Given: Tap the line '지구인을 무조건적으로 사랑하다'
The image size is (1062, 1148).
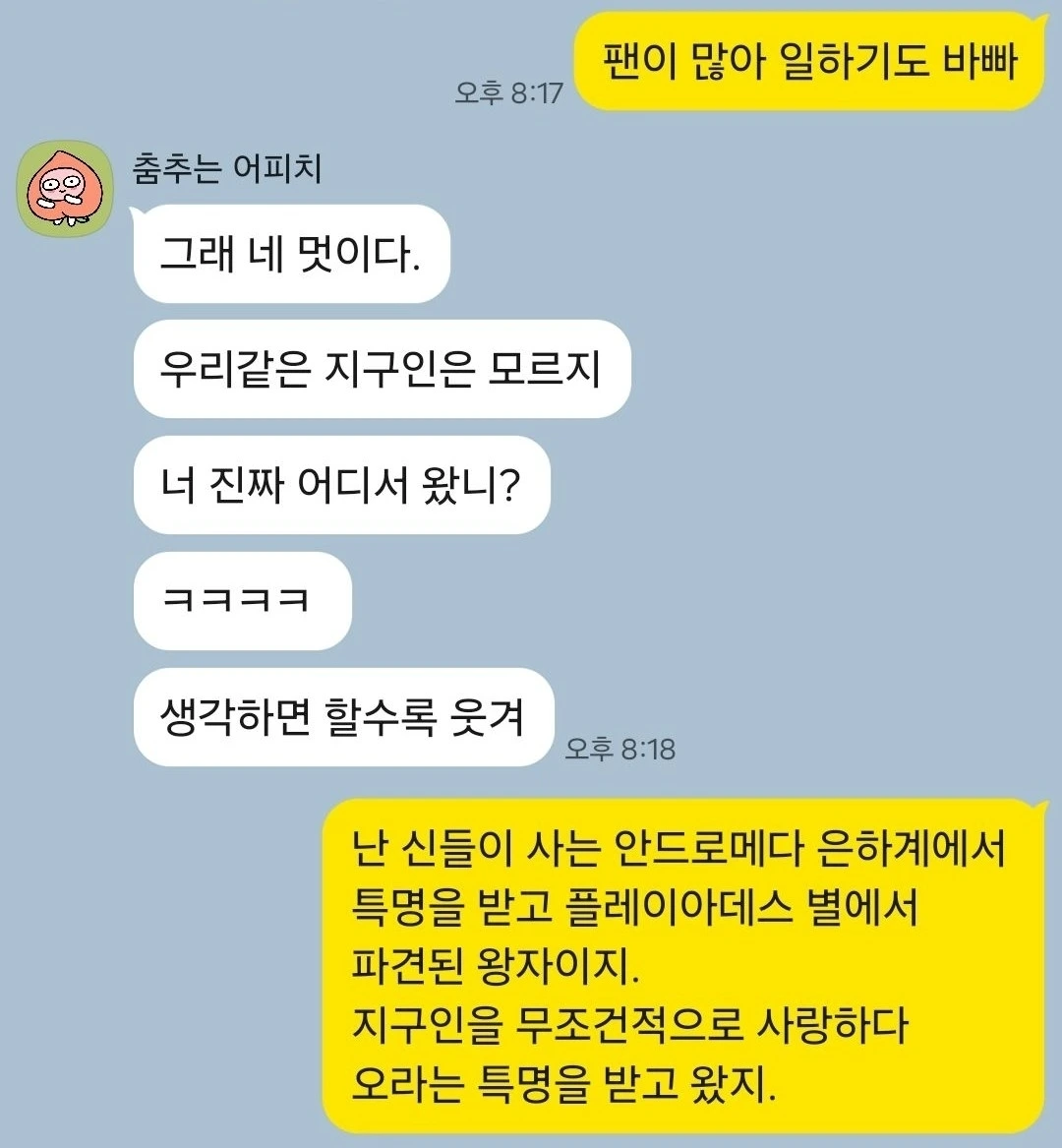Looking at the screenshot, I should coord(629,1026).
